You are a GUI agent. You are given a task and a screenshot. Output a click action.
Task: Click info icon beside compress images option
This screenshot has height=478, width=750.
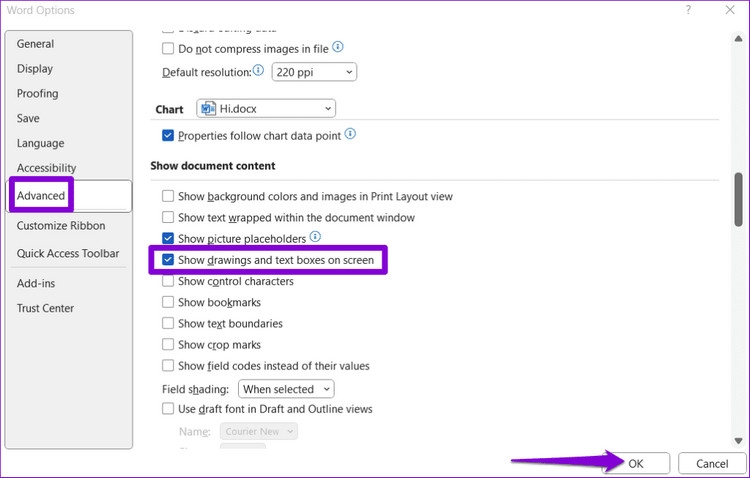click(338, 47)
